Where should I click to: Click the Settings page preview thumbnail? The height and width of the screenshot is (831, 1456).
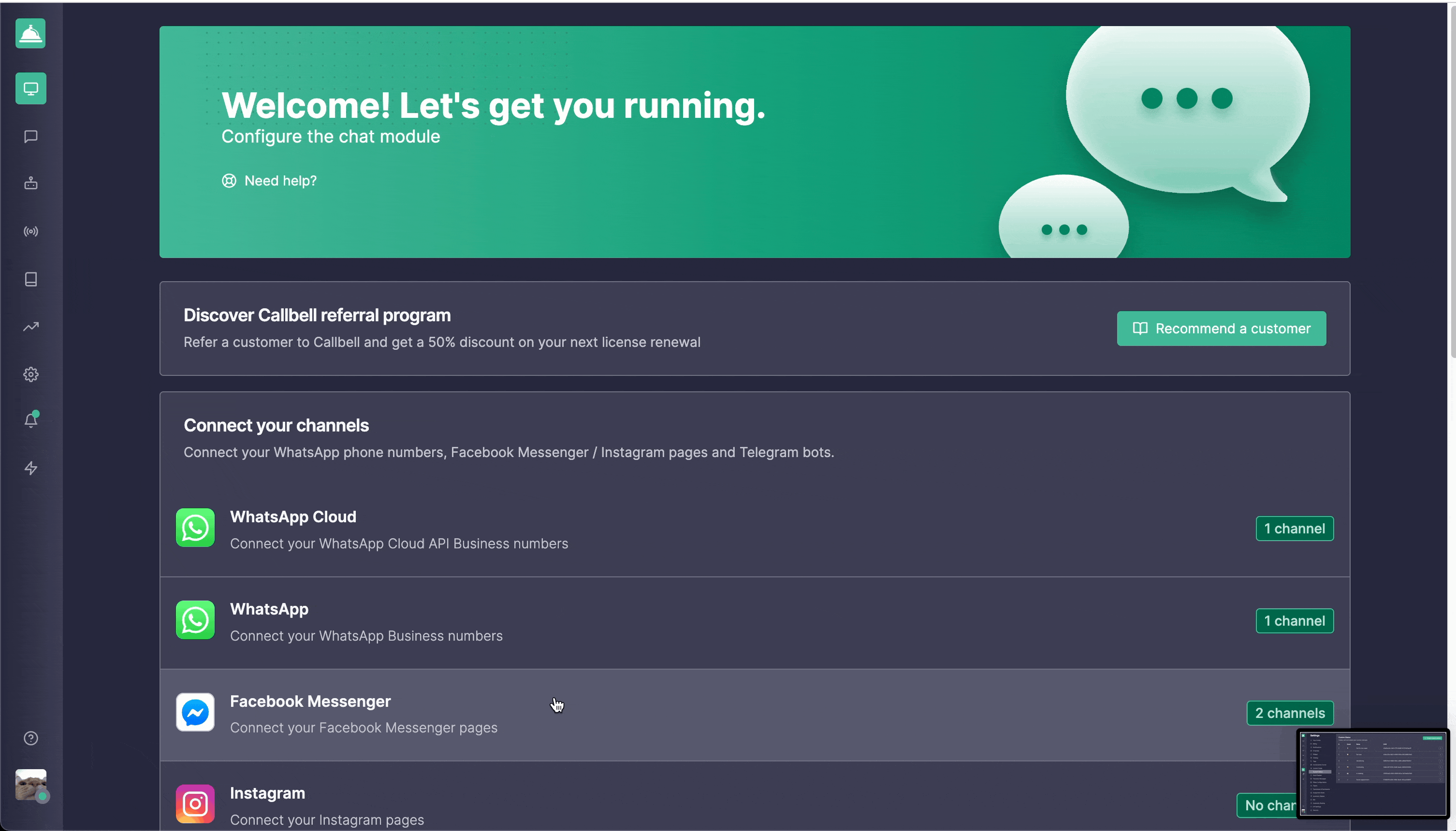(1373, 774)
